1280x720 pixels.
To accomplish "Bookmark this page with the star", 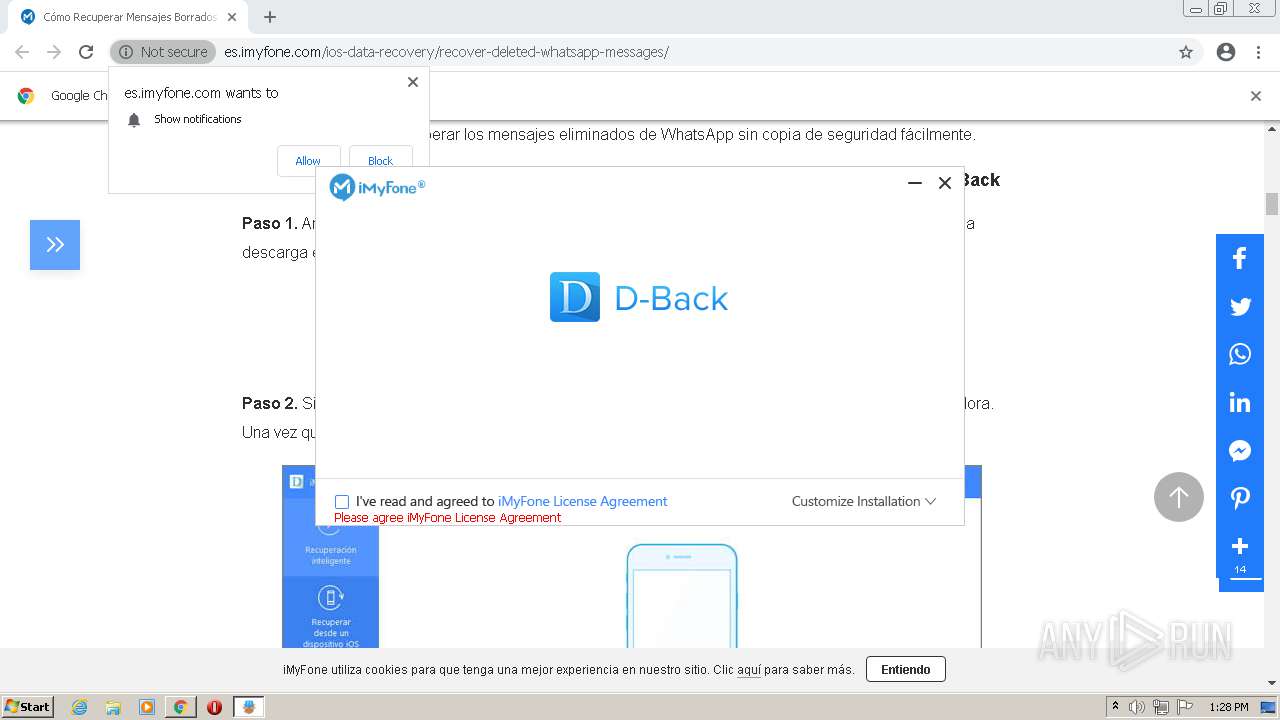I will pos(1186,52).
